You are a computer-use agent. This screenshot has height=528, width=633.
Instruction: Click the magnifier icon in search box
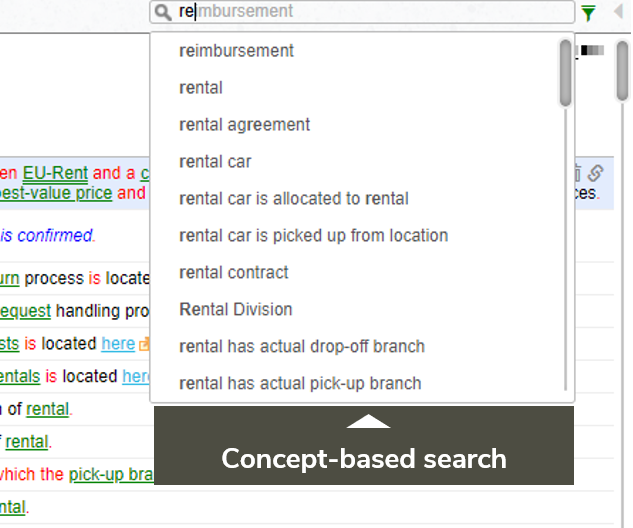[x=164, y=12]
